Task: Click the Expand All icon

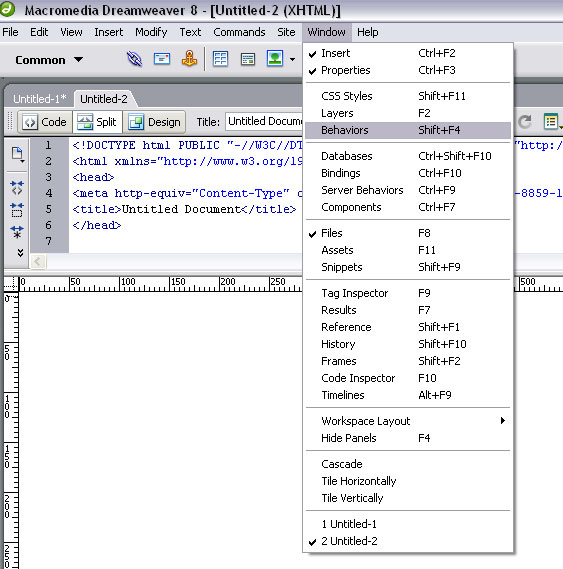Action: [x=17, y=232]
